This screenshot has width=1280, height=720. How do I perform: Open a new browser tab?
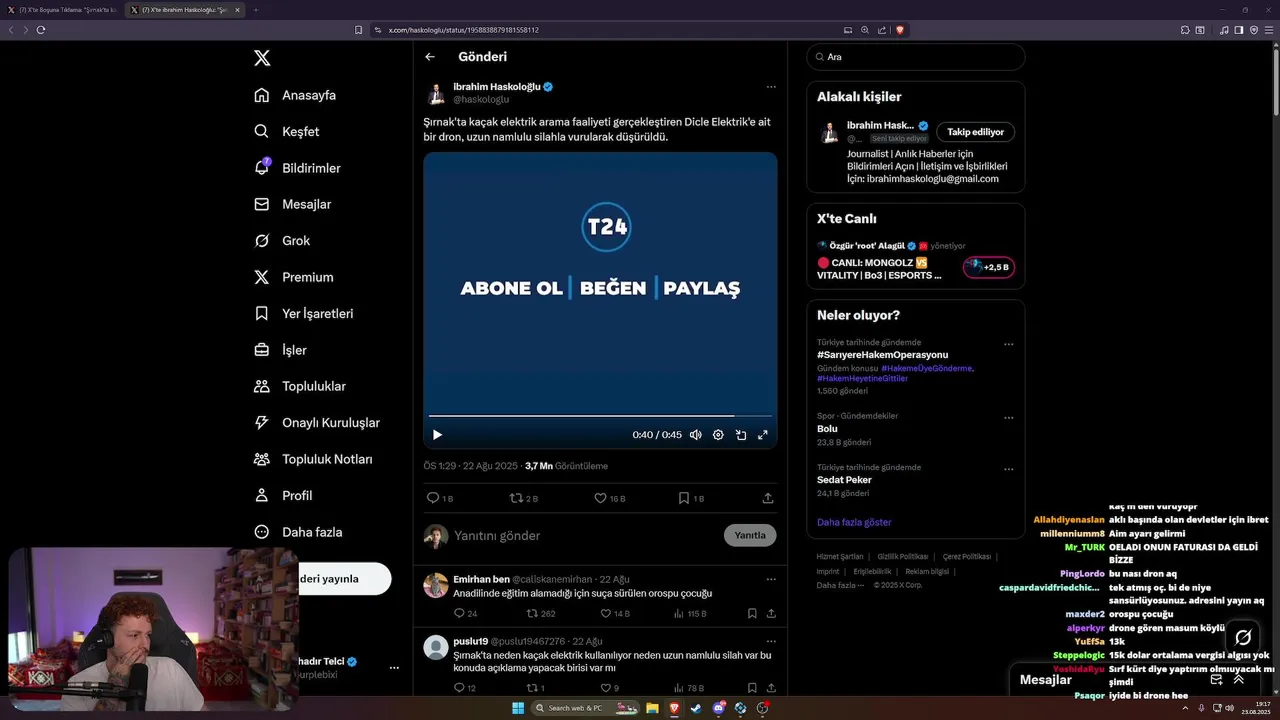click(x=255, y=10)
